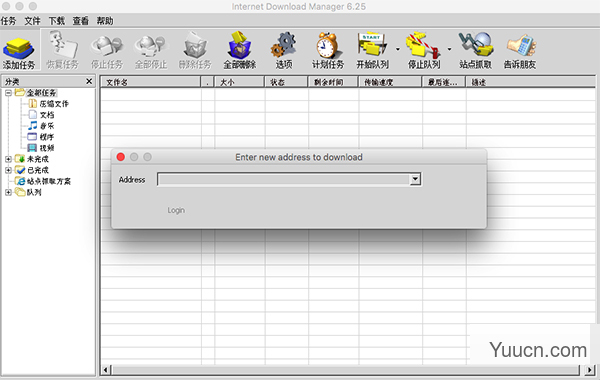Sort by 描述 column header
Viewport: 600px width, 380px height.
pos(531,82)
